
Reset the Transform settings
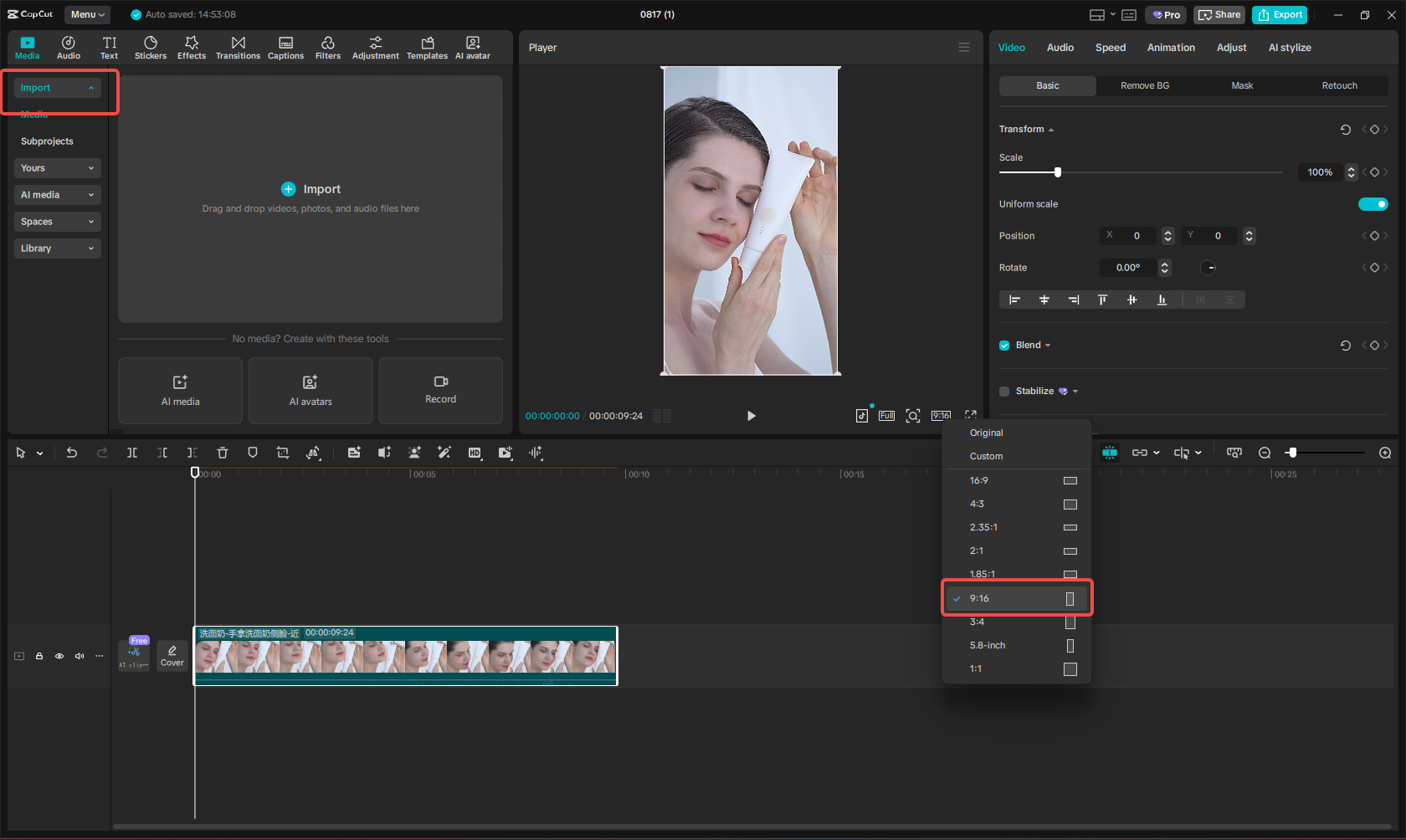pos(1345,130)
